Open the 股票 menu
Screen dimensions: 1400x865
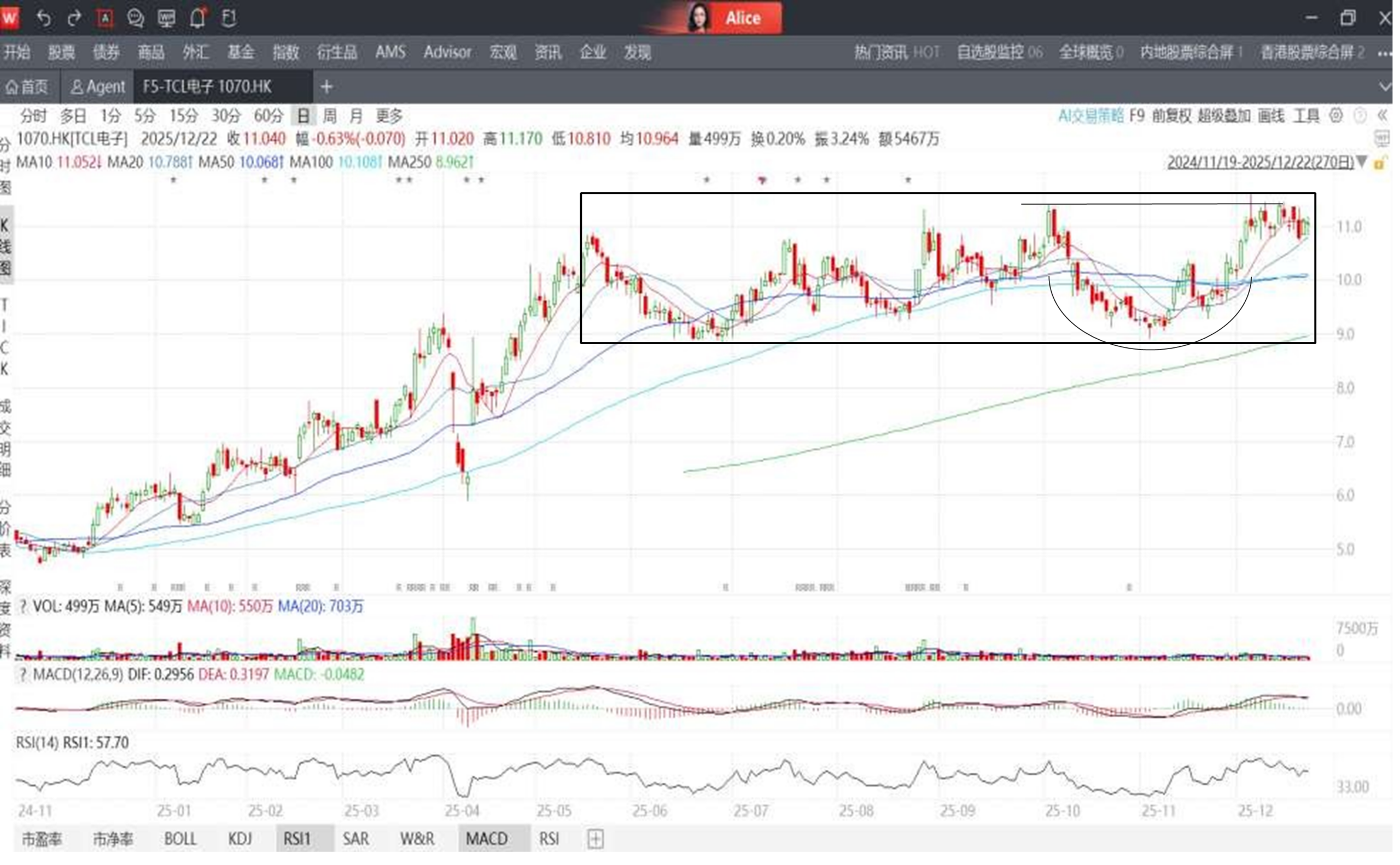(x=62, y=53)
